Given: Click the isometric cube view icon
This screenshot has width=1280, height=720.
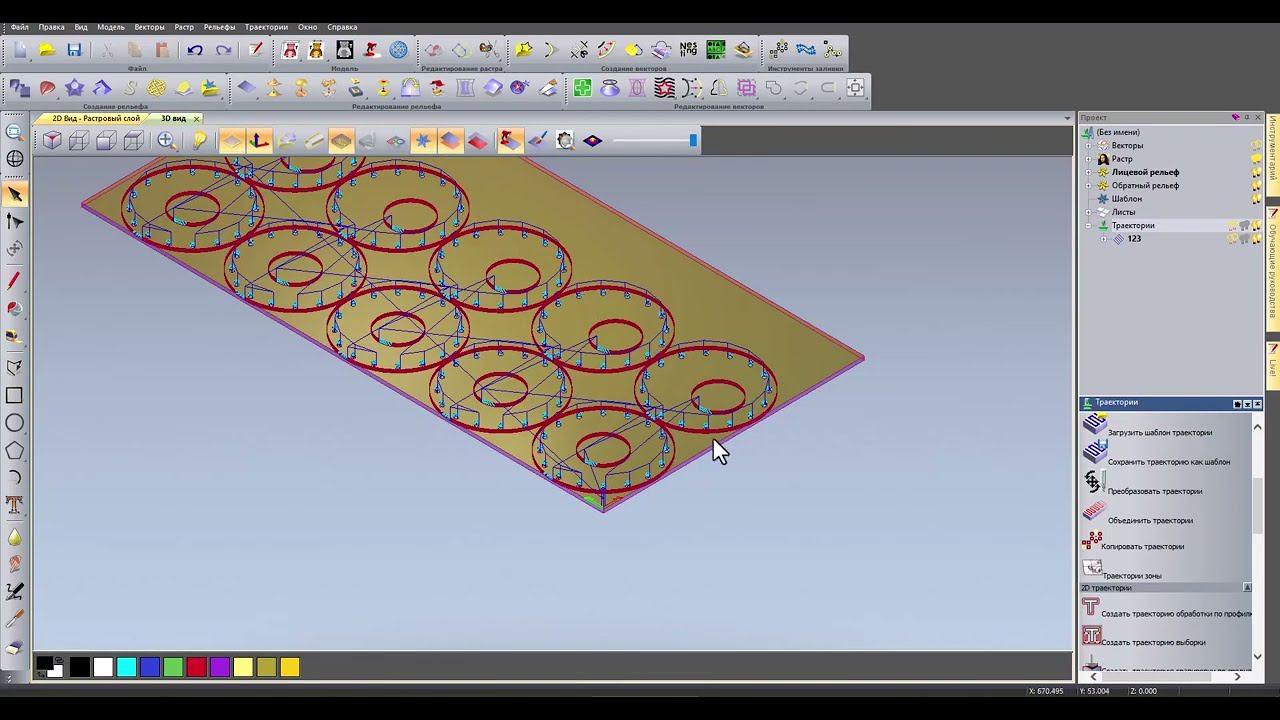Looking at the screenshot, I should pos(52,141).
